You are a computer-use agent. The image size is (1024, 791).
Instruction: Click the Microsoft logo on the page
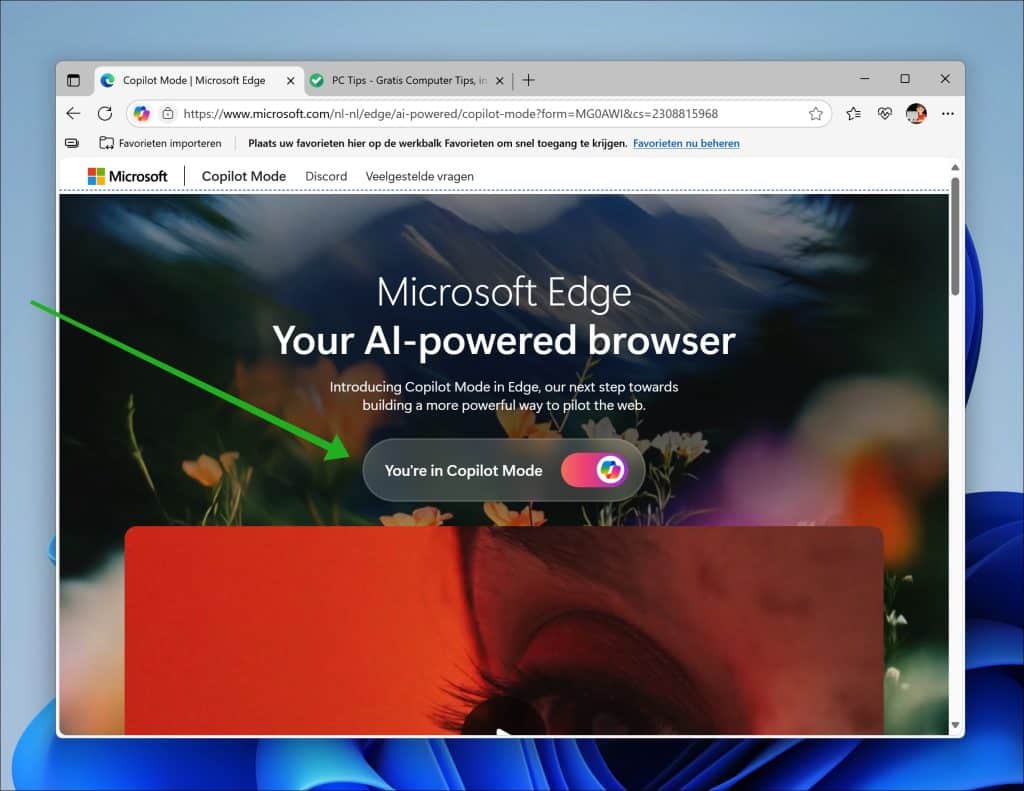click(128, 176)
